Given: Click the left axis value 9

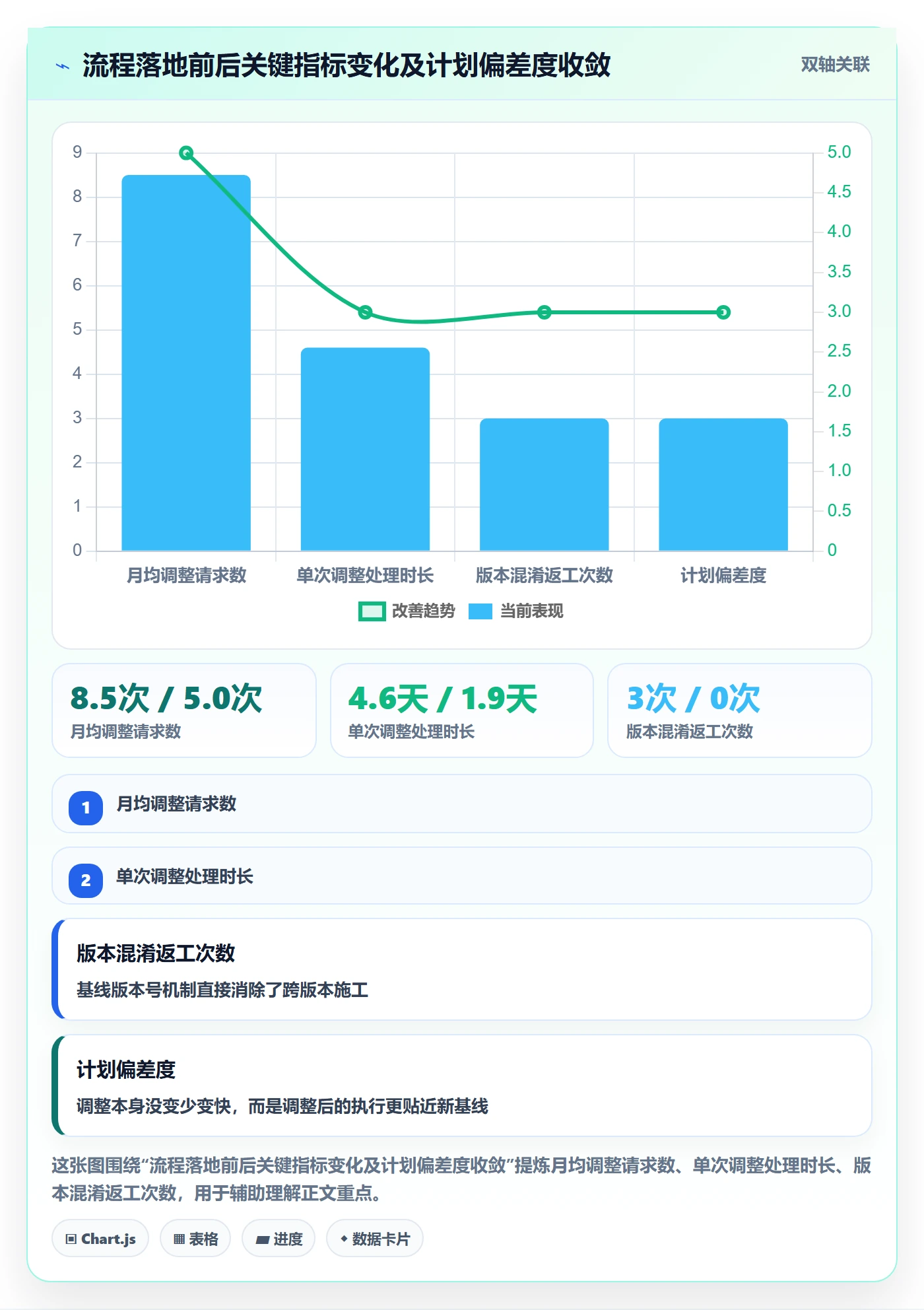Looking at the screenshot, I should [x=77, y=153].
